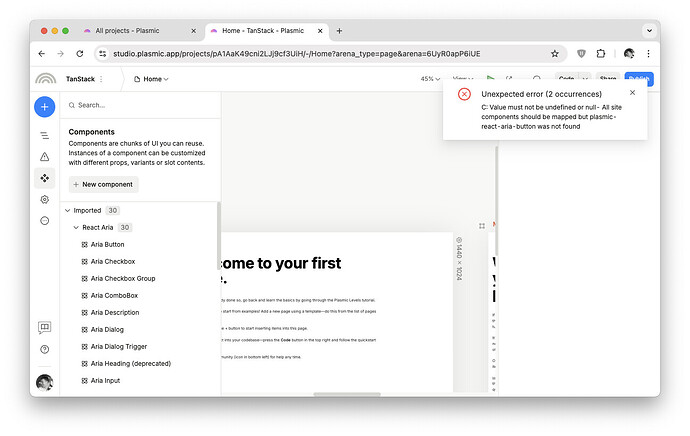Image resolution: width=690 pixels, height=436 pixels.
Task: Open the settings gear icon in sidebar
Action: coord(44,199)
